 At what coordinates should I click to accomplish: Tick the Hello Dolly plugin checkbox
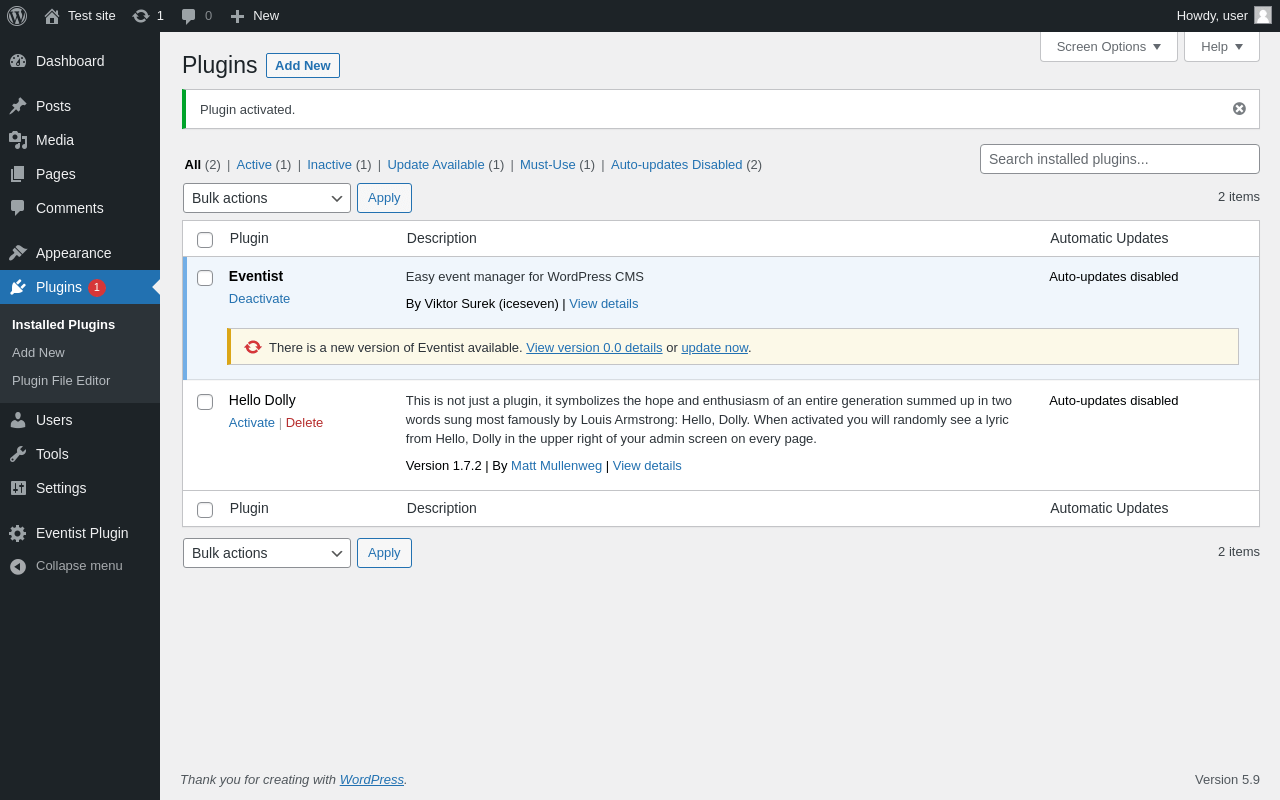click(205, 402)
